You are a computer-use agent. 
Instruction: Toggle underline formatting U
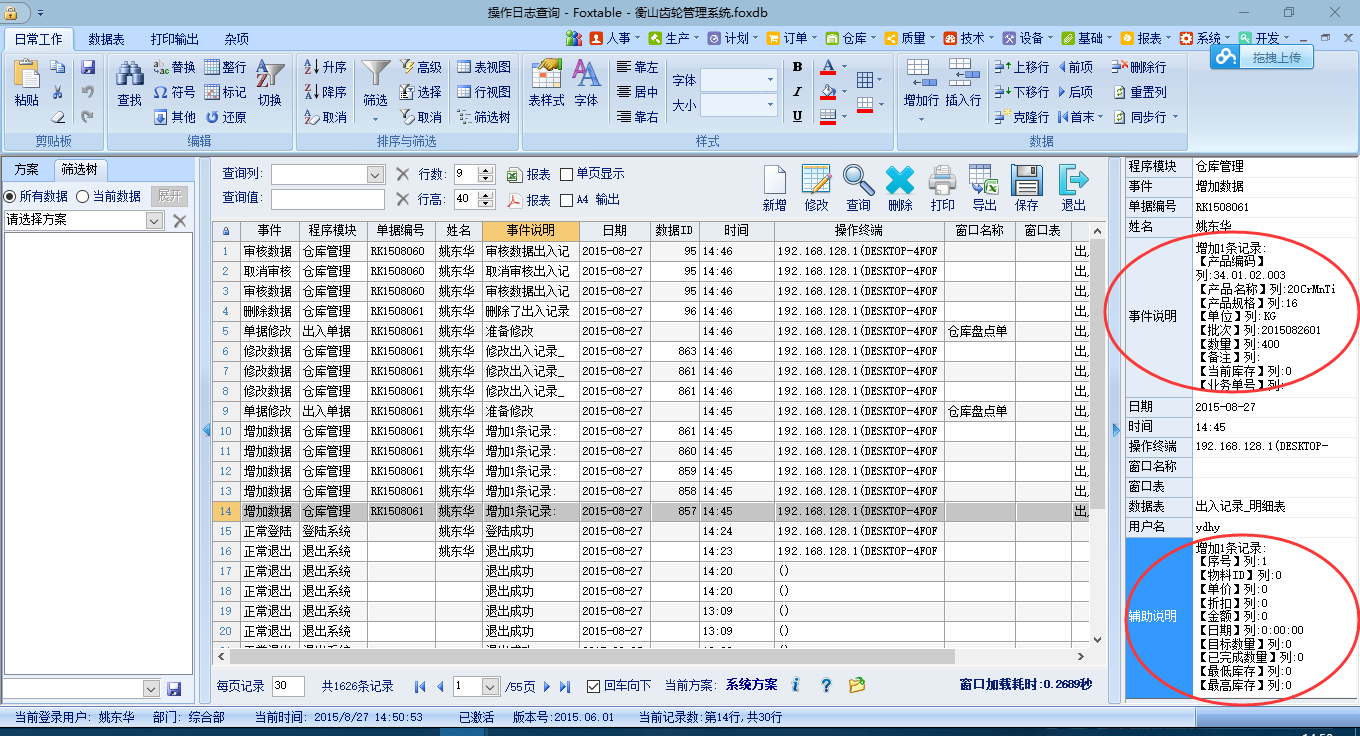click(797, 116)
